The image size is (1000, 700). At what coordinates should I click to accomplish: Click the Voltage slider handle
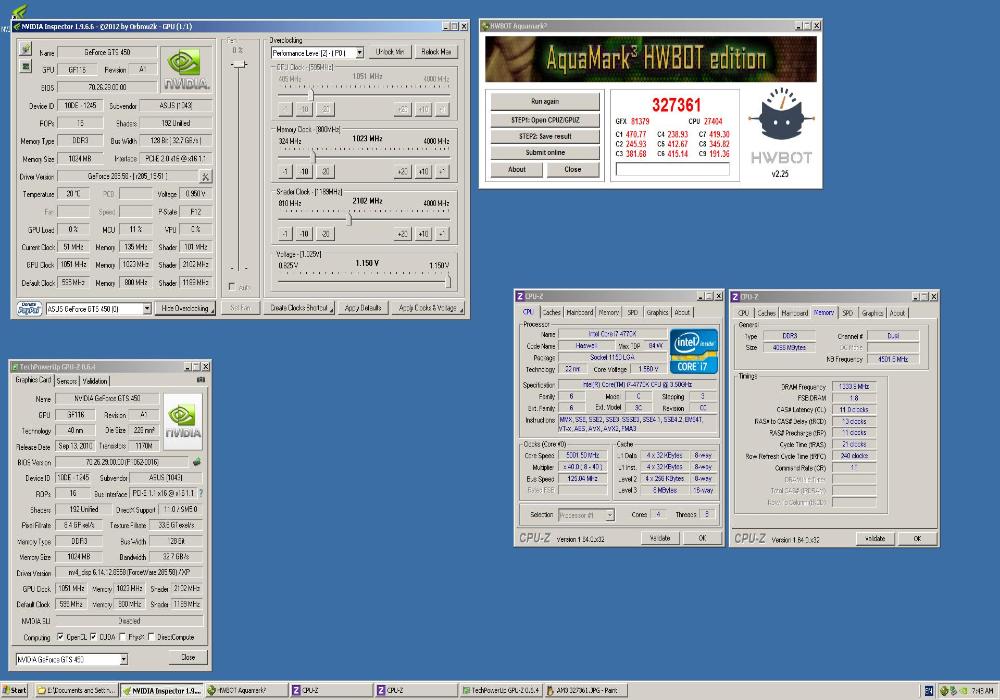point(448,279)
